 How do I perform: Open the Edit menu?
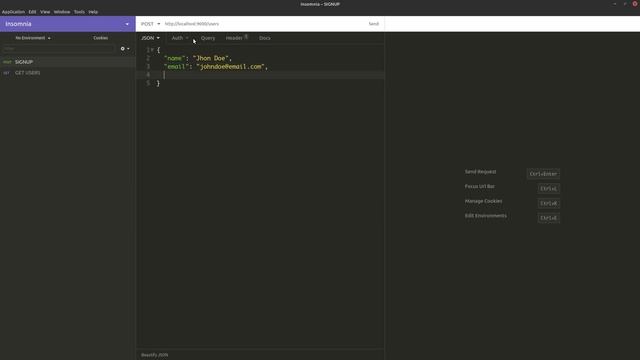32,12
